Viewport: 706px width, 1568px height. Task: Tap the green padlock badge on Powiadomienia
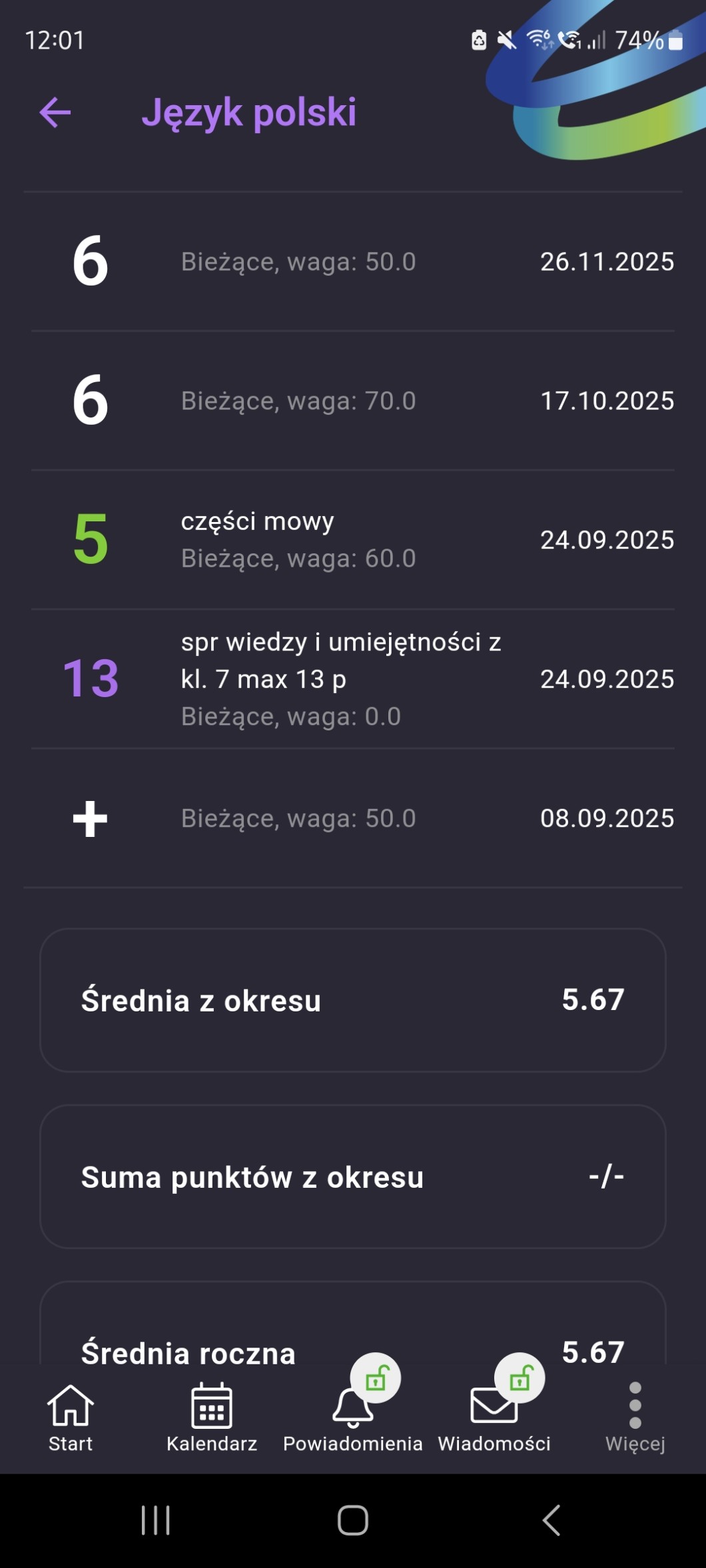click(376, 1378)
